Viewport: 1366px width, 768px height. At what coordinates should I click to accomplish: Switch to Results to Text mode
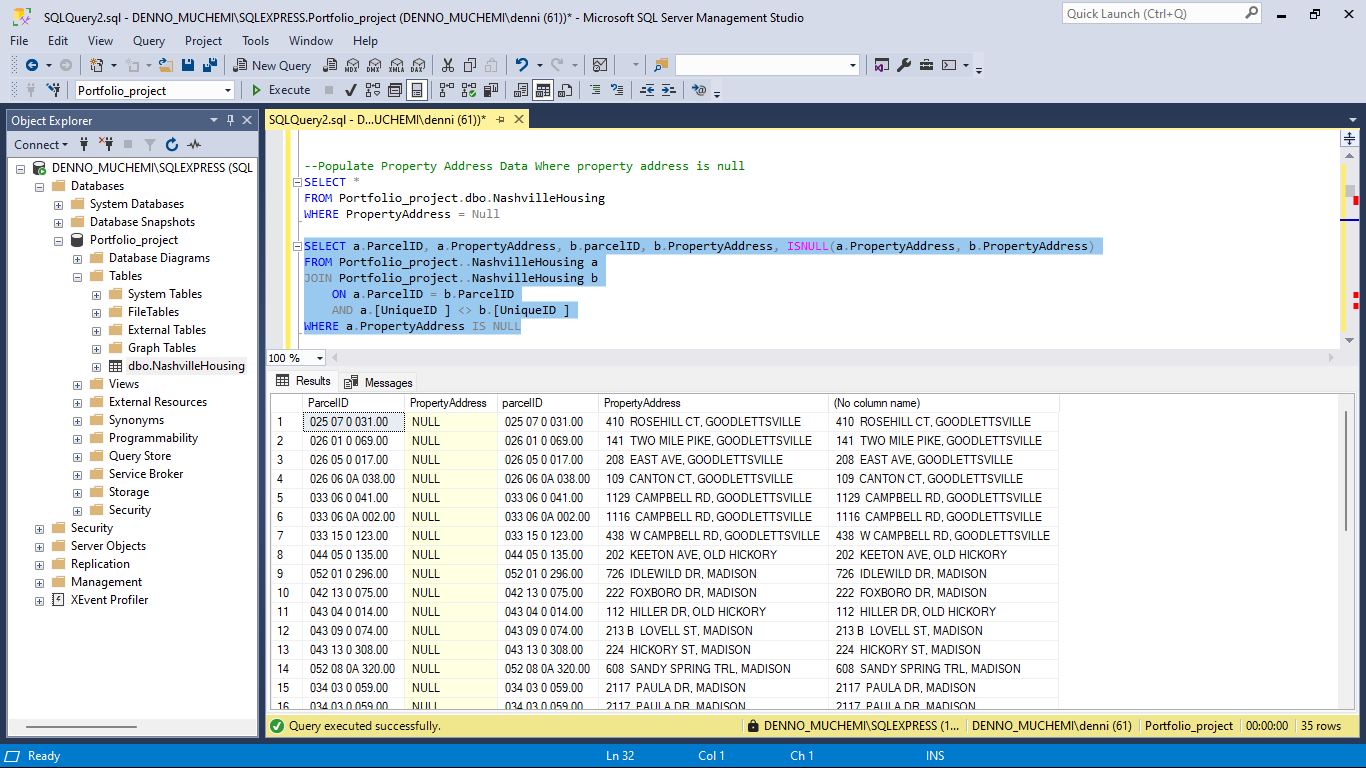pos(521,90)
